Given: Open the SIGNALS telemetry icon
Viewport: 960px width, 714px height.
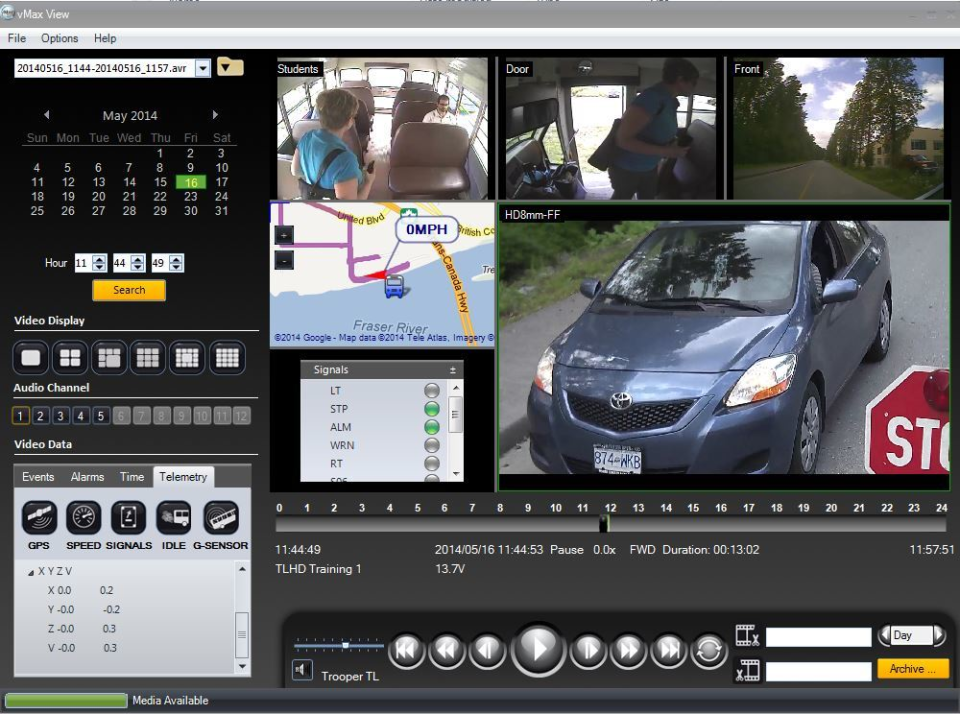Looking at the screenshot, I should [128, 518].
